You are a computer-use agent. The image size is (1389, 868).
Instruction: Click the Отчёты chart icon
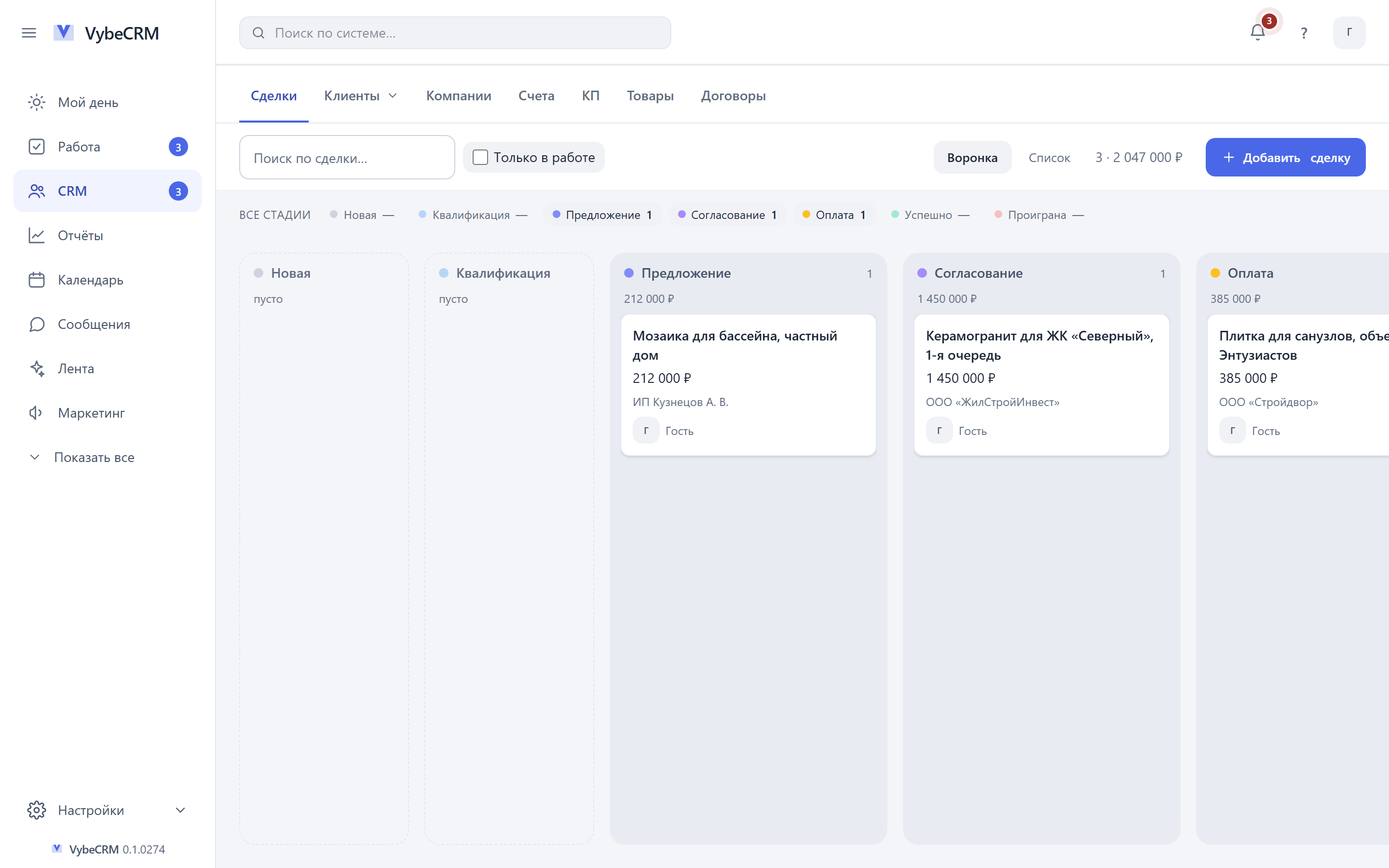pos(37,235)
